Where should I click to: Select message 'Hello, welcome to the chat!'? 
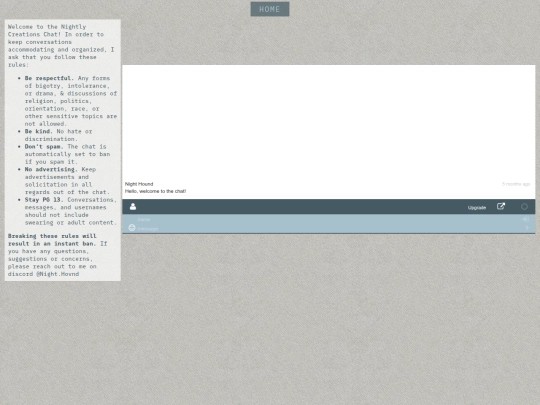click(155, 191)
